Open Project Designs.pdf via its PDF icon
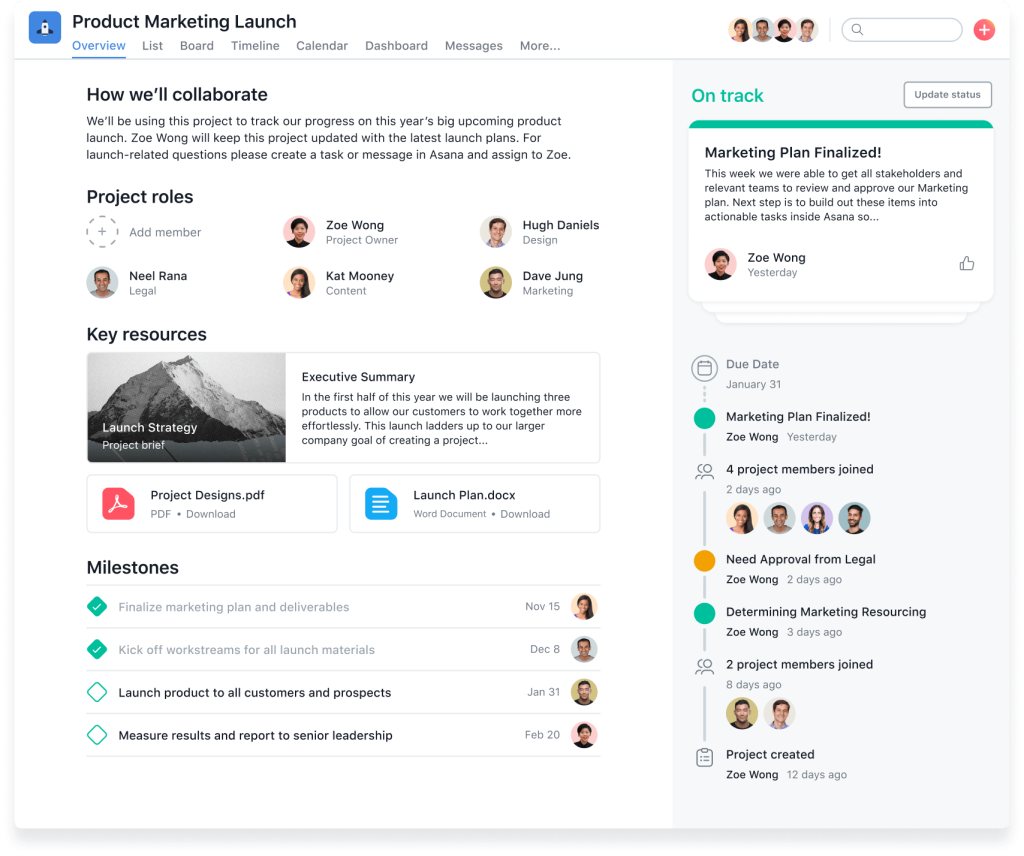1024x856 pixels. tap(118, 504)
